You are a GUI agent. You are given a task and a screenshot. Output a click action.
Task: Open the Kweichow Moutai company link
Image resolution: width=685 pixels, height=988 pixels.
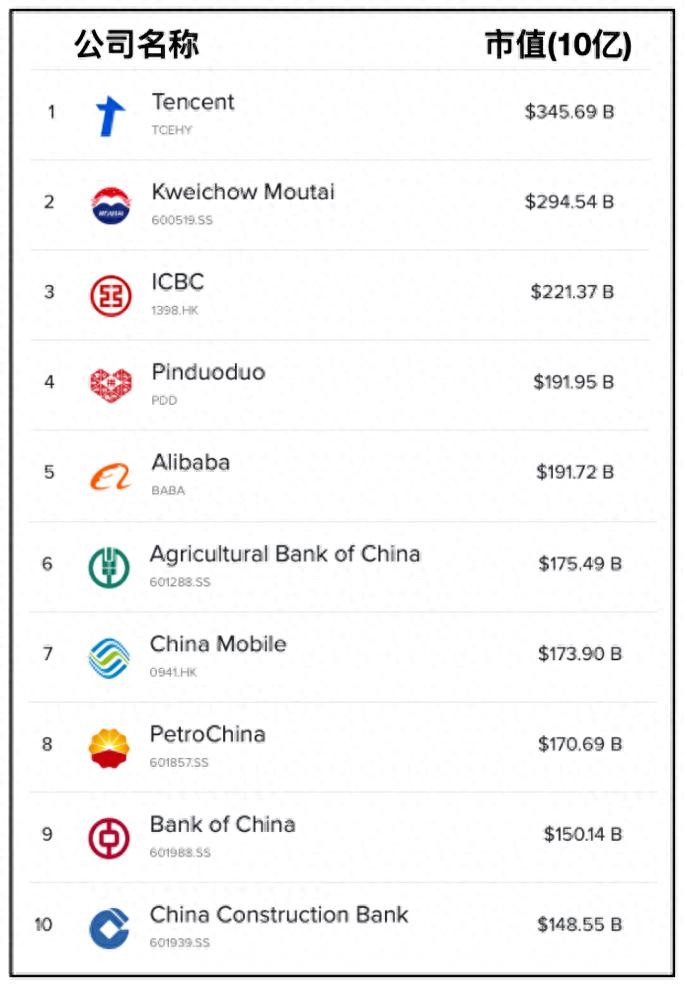(243, 192)
